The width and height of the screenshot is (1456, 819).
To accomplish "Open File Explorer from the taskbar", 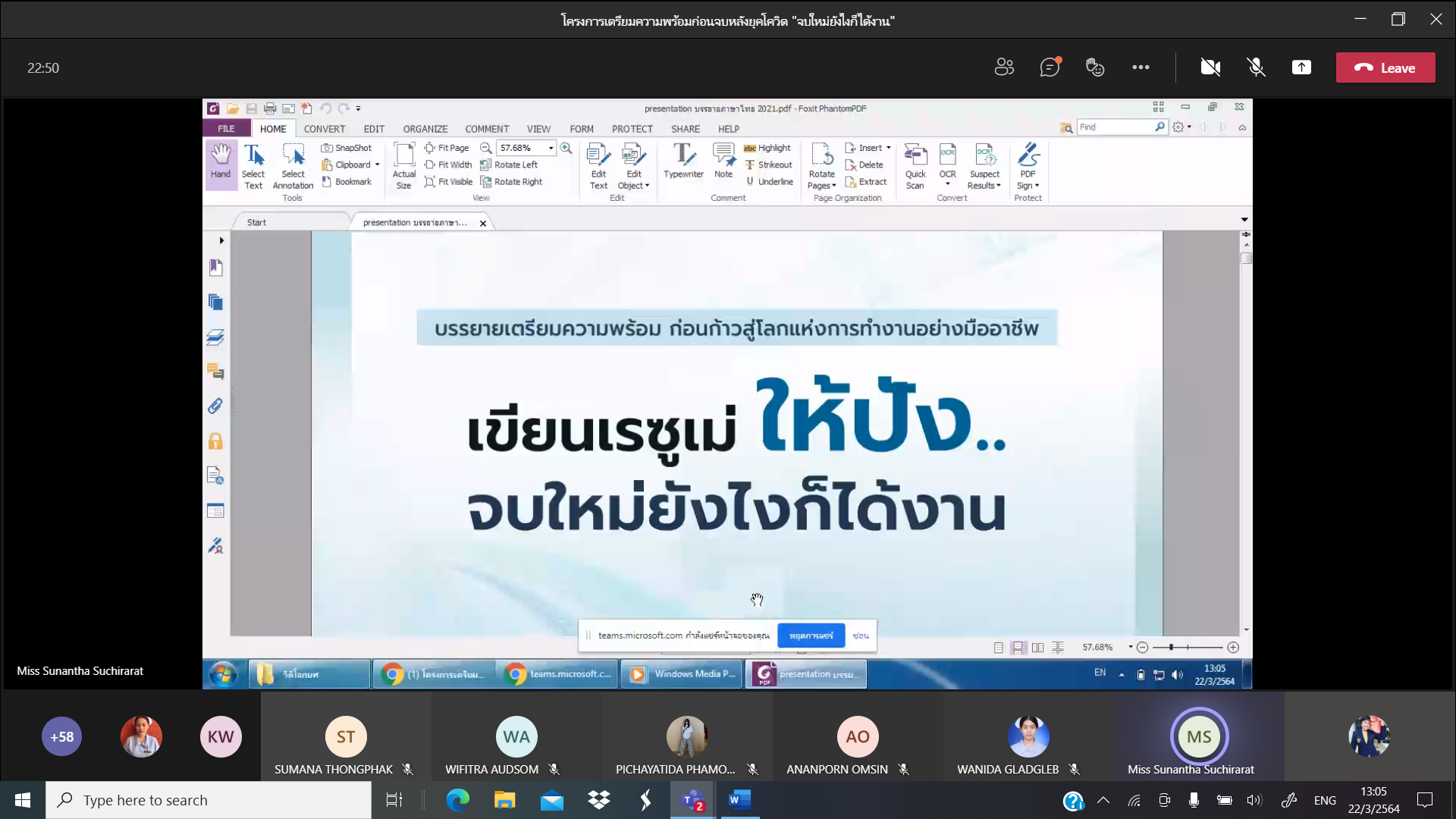I will pos(505,800).
